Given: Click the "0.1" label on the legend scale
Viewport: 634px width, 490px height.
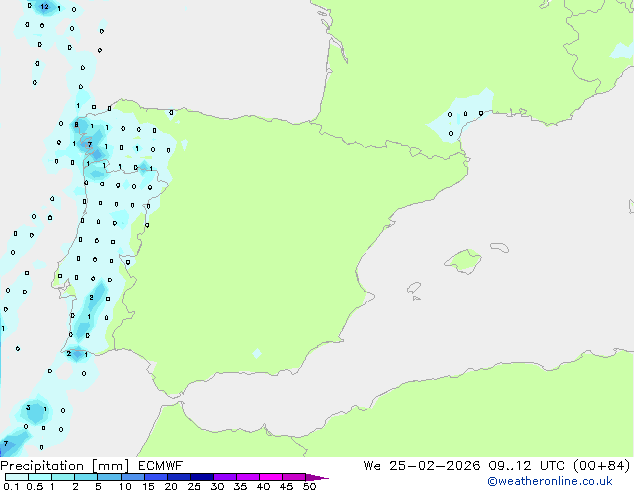Looking at the screenshot, I should [11, 486].
